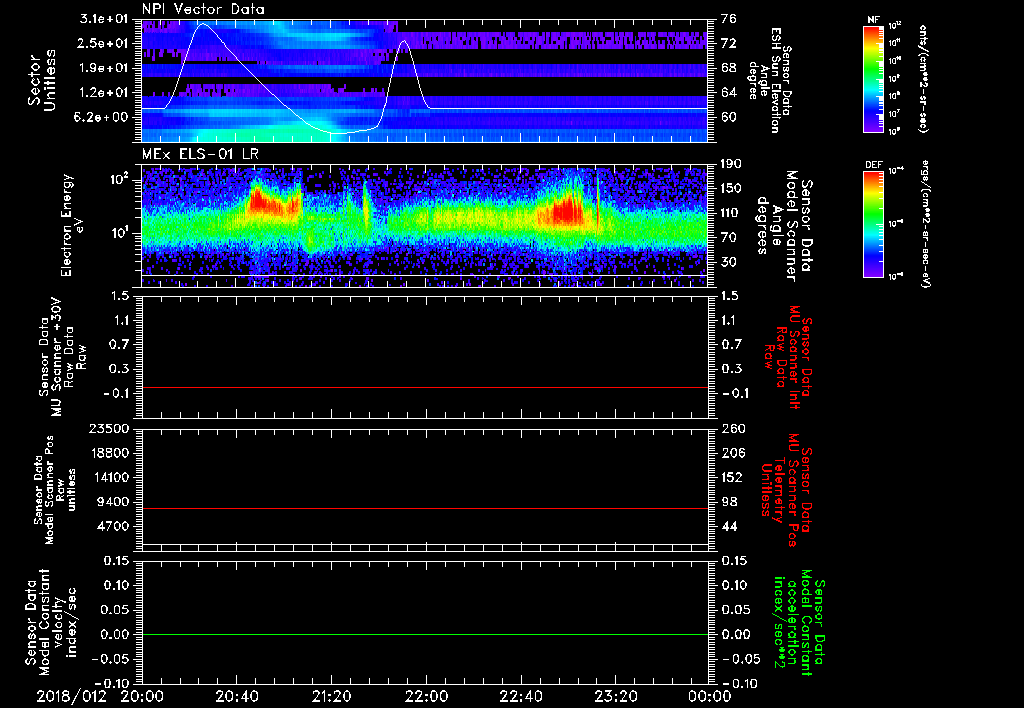Click the red line in the Scanner Pos panel
This screenshot has width=1024, height=708.
tap(425, 508)
